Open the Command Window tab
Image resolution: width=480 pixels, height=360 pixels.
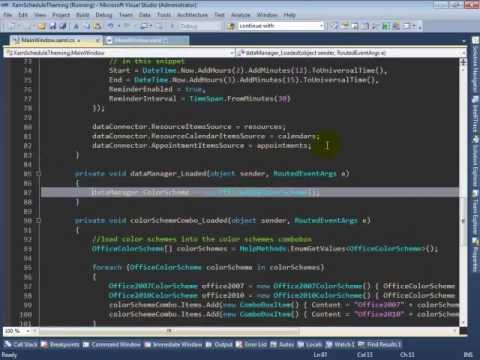coord(112,345)
